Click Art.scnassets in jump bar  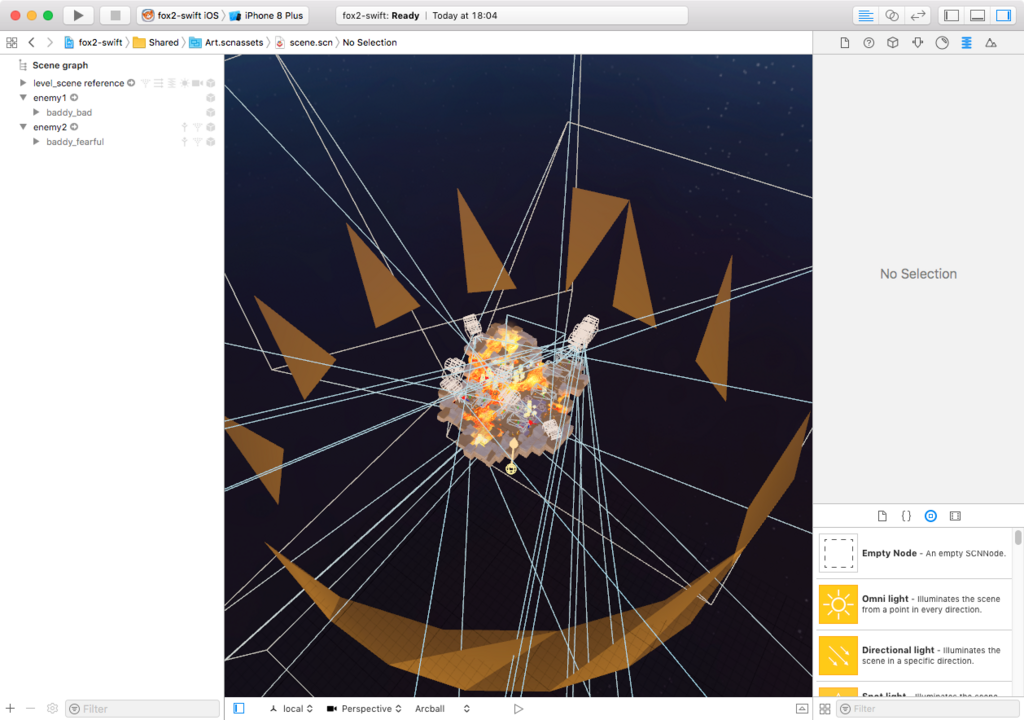pos(226,42)
